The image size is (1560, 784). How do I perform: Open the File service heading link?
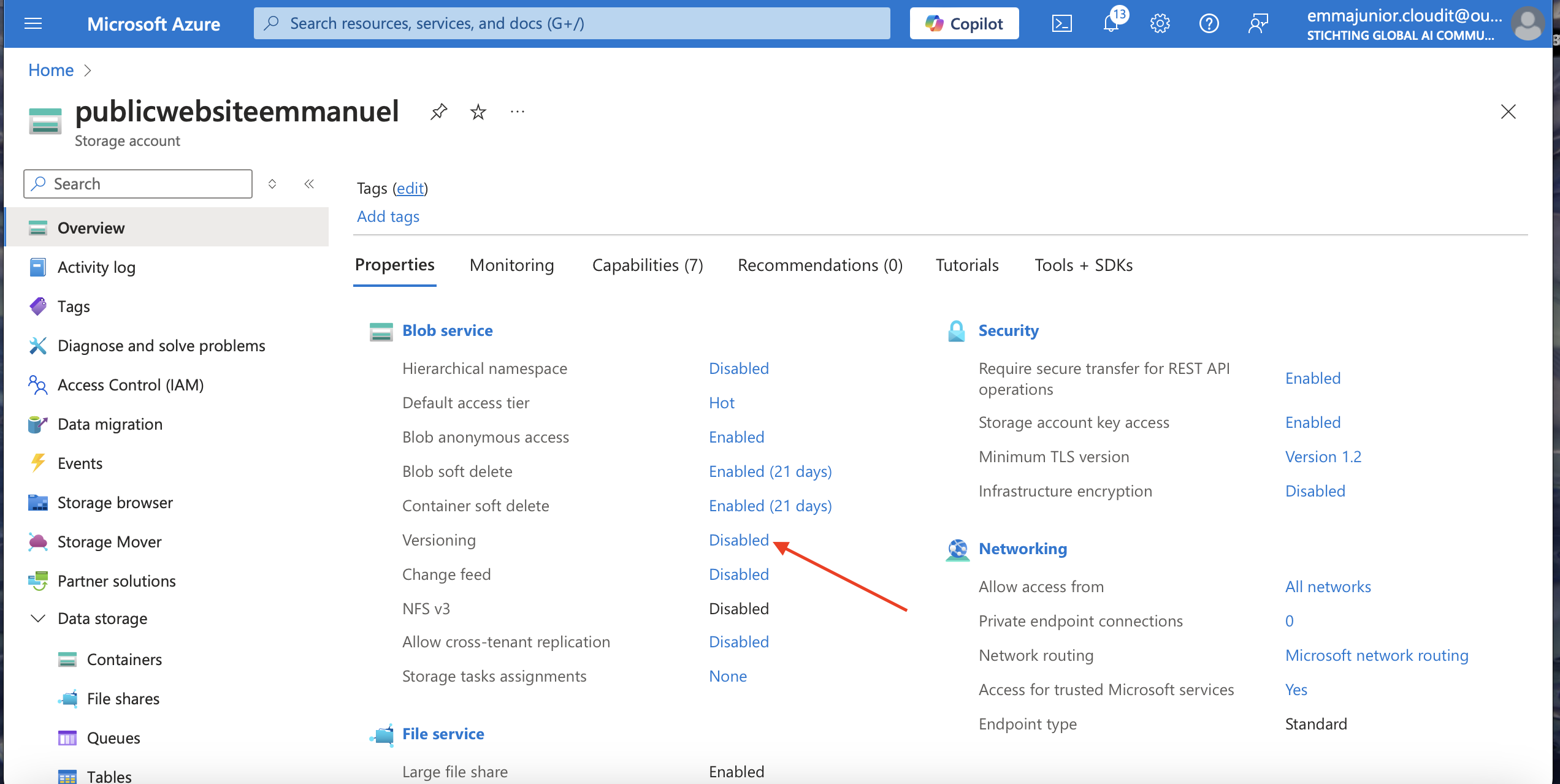coord(443,734)
